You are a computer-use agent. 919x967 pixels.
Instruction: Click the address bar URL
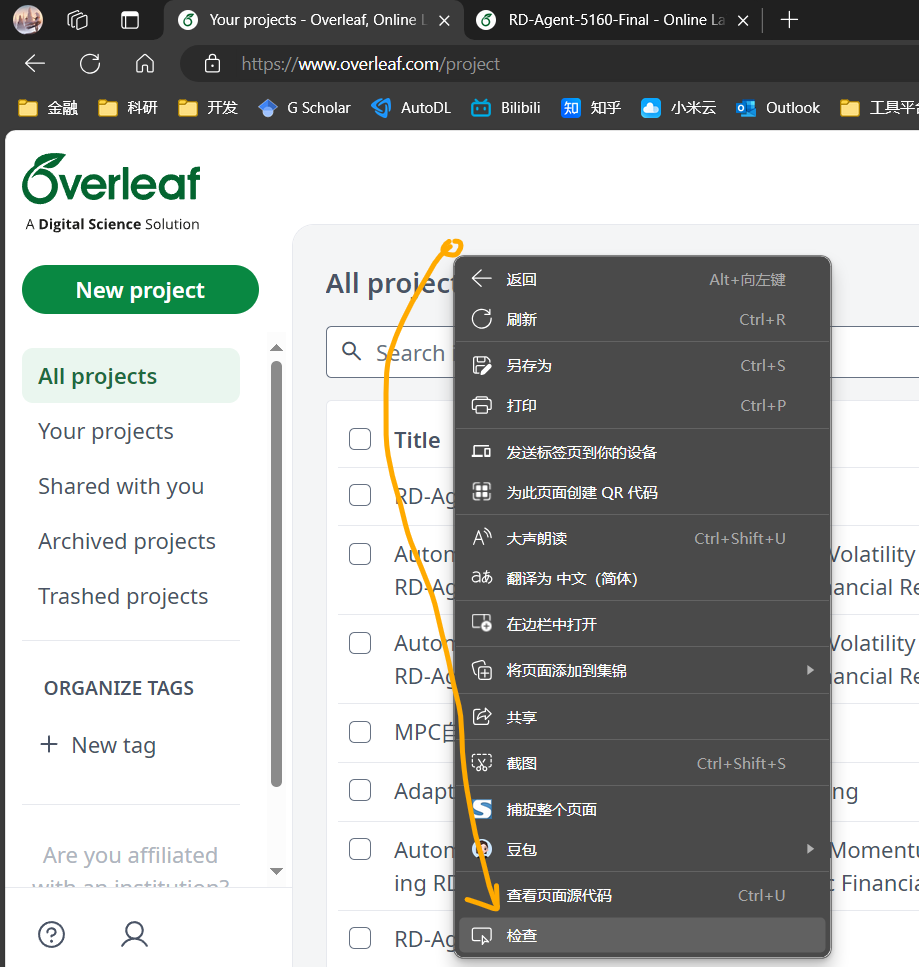coord(370,64)
